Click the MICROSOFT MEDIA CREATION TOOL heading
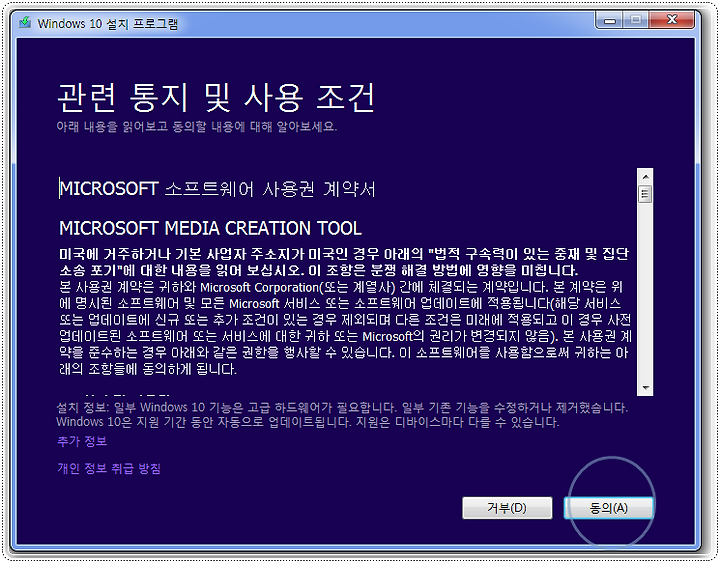The height and width of the screenshot is (563, 720). click(x=210, y=228)
